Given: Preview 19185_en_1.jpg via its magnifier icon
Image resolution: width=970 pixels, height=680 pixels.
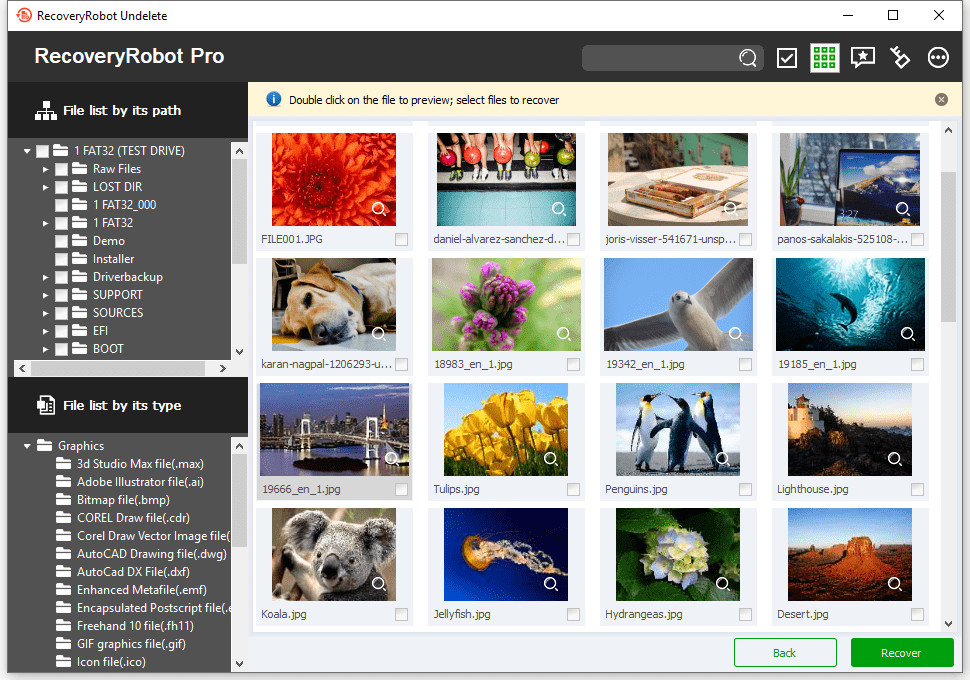Looking at the screenshot, I should pos(908,334).
